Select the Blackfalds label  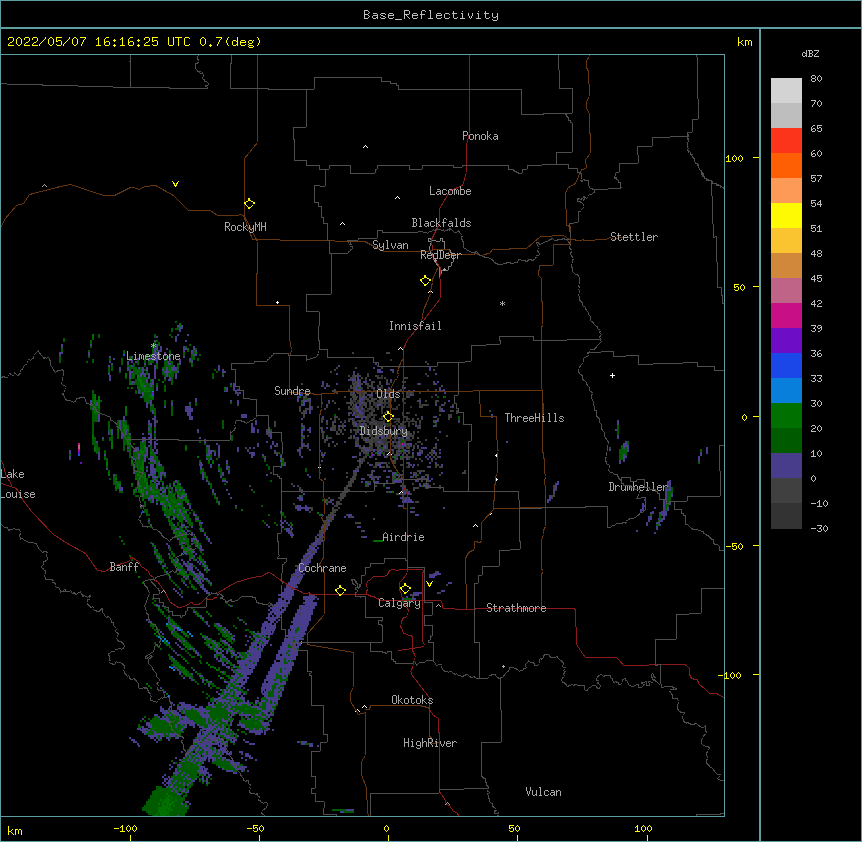coord(441,223)
